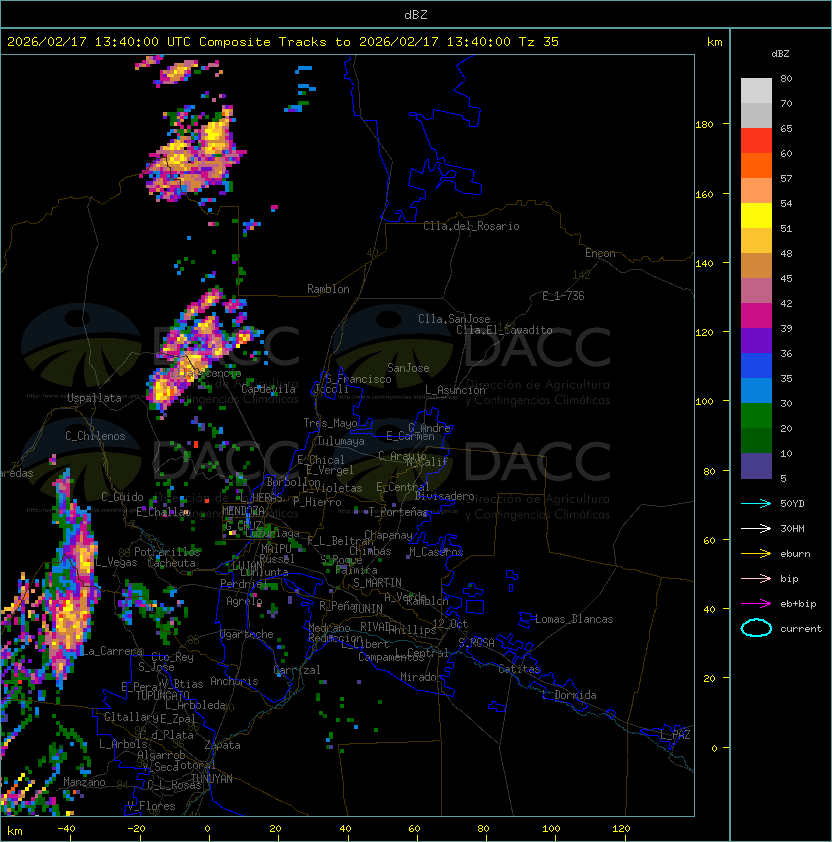Click the 'dBZ' heading above the color scale
The height and width of the screenshot is (842, 832).
click(x=780, y=54)
